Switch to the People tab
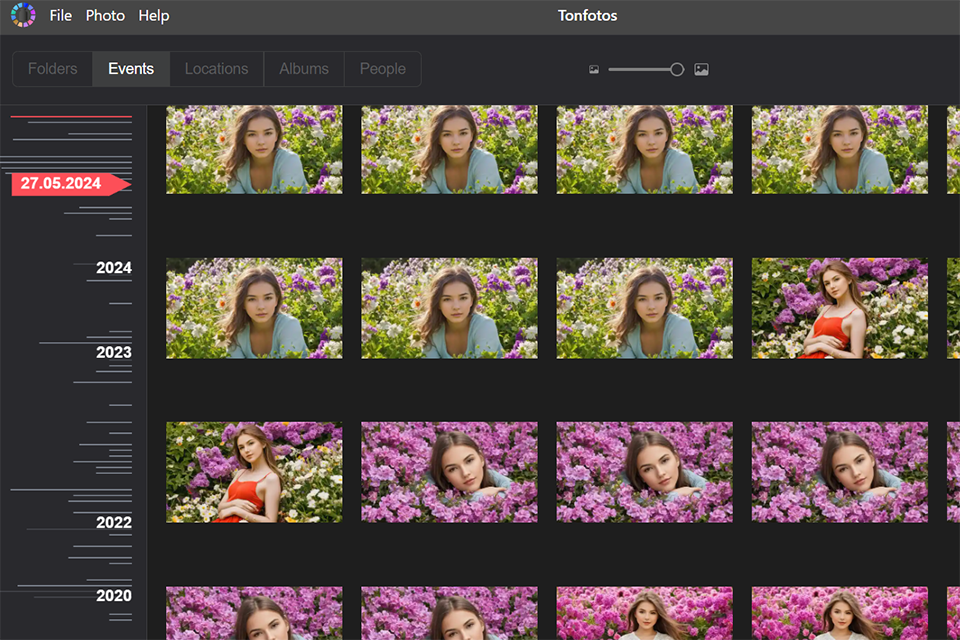Screen dimensions: 960x640 coord(382,68)
